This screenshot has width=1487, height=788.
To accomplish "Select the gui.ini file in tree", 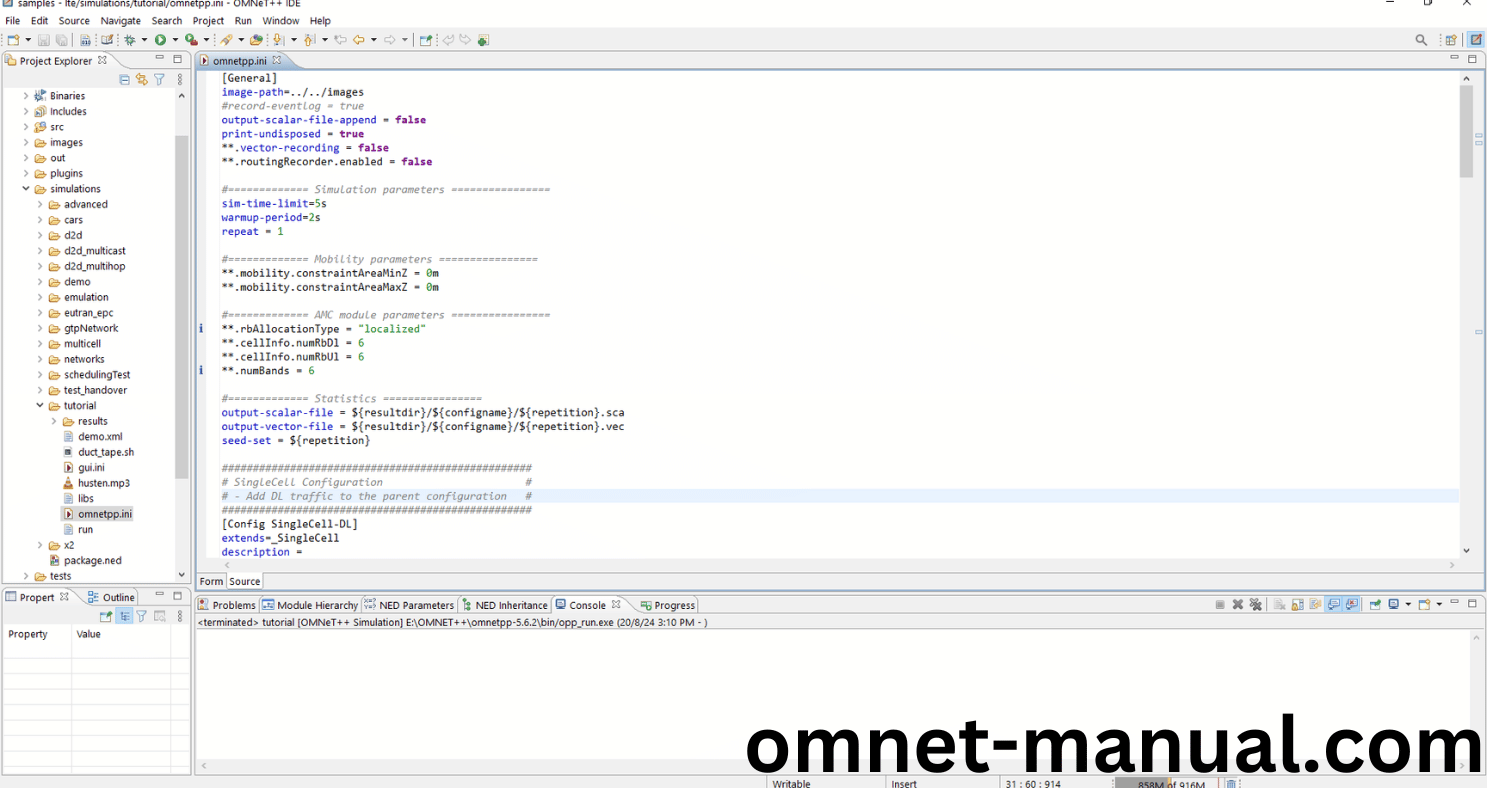I will click(x=91, y=467).
